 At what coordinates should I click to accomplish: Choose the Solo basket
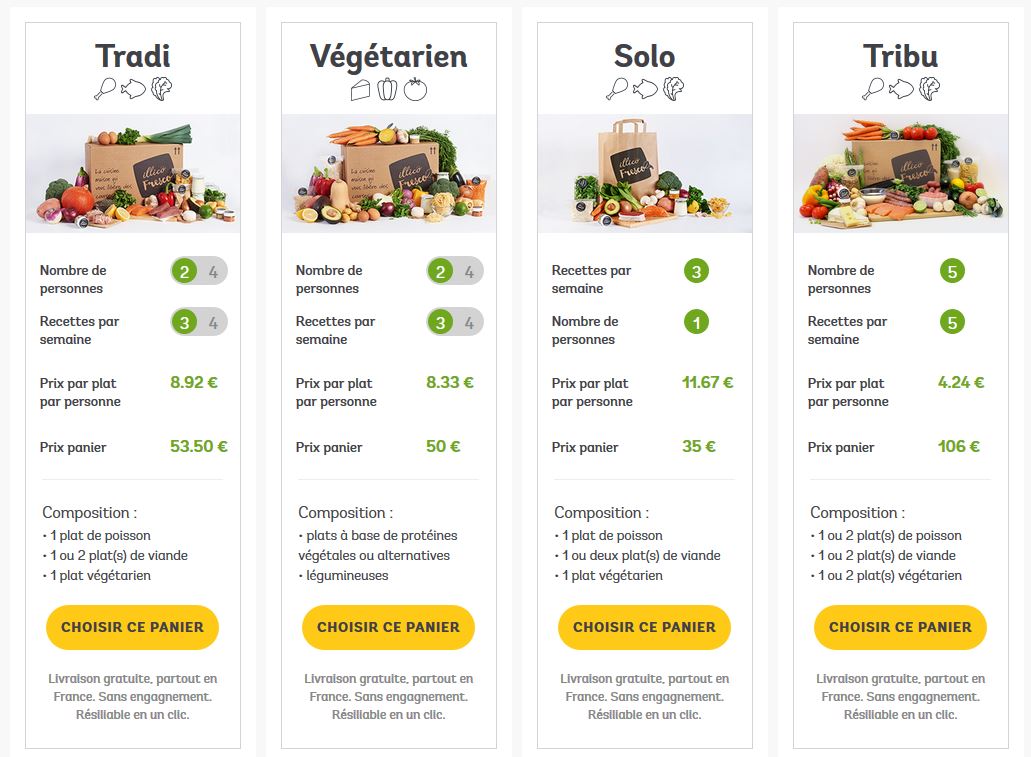coord(644,627)
